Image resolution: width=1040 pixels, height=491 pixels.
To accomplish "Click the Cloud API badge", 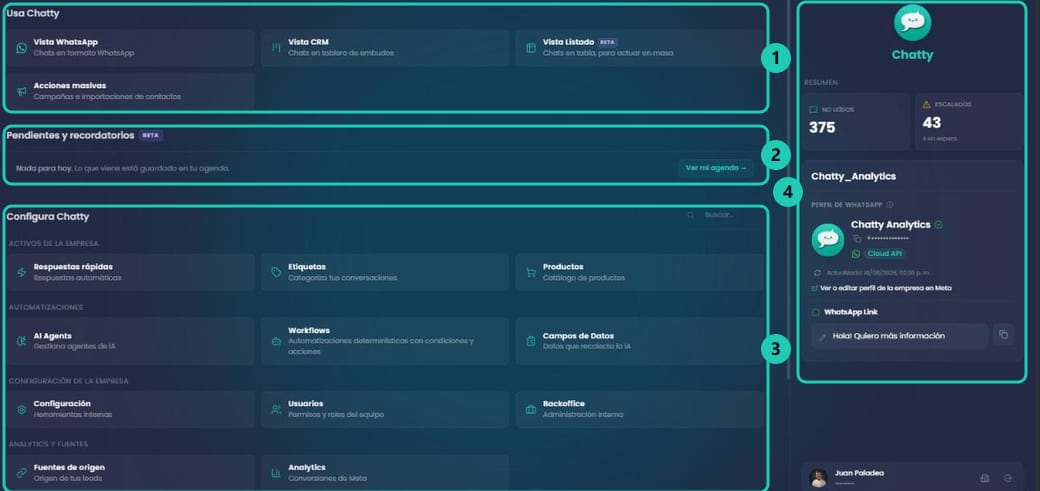I will [x=884, y=253].
